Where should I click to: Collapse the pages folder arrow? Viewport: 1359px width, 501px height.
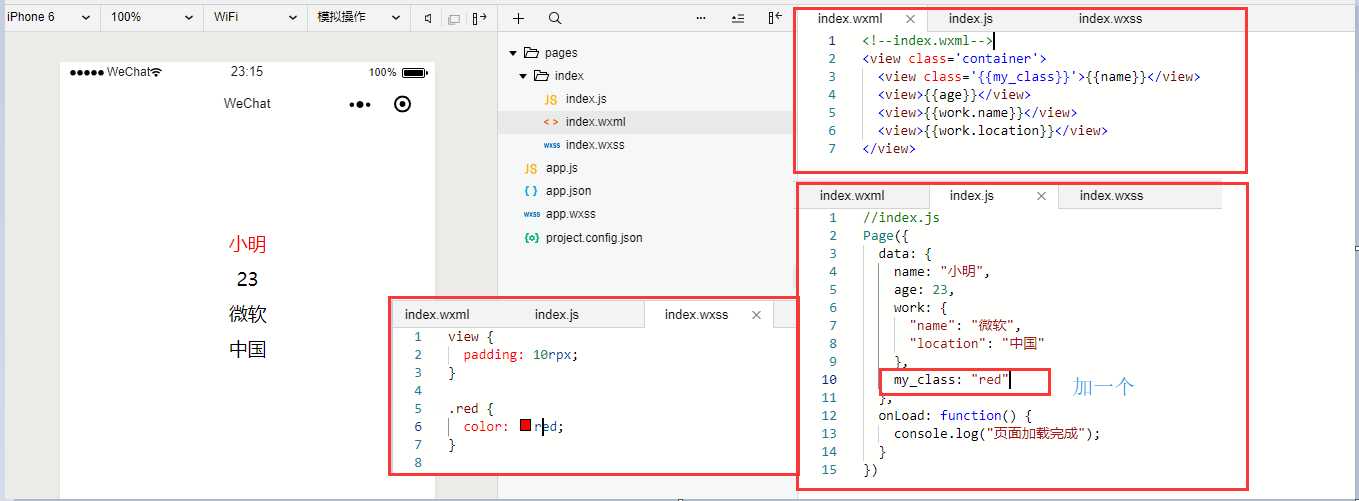(x=513, y=53)
